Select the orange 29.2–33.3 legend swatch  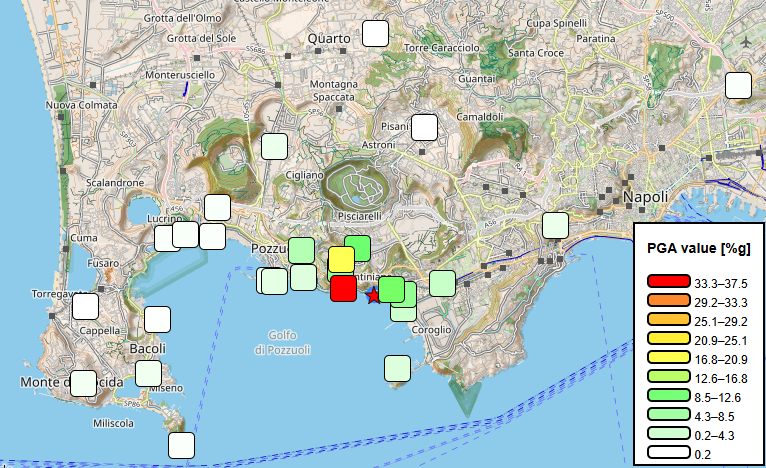click(669, 300)
